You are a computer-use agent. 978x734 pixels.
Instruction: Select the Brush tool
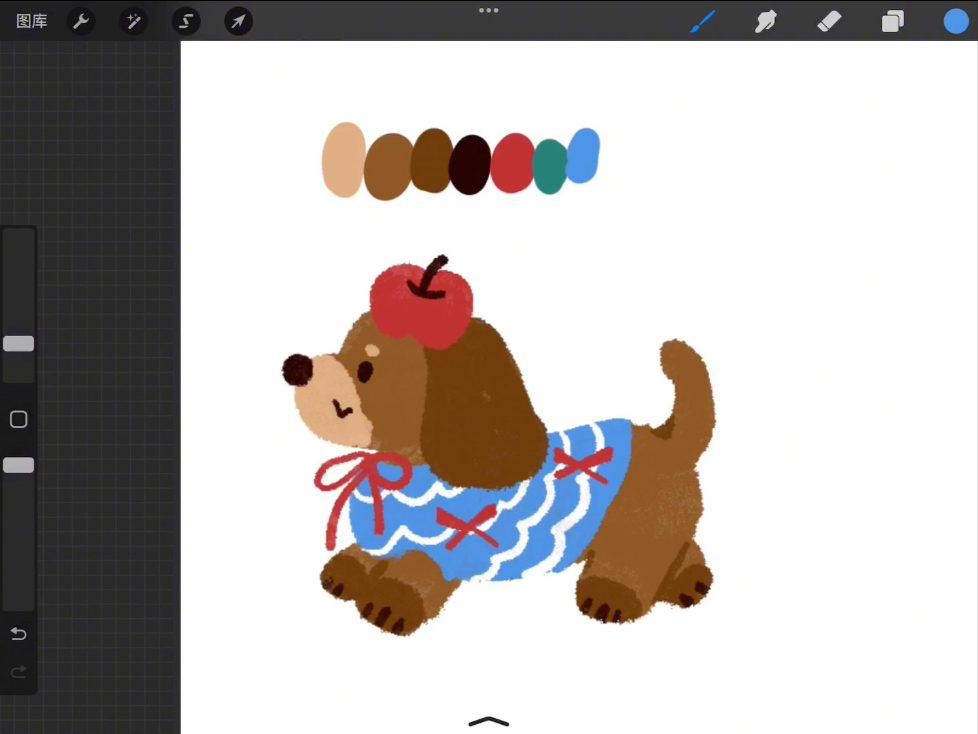703,21
